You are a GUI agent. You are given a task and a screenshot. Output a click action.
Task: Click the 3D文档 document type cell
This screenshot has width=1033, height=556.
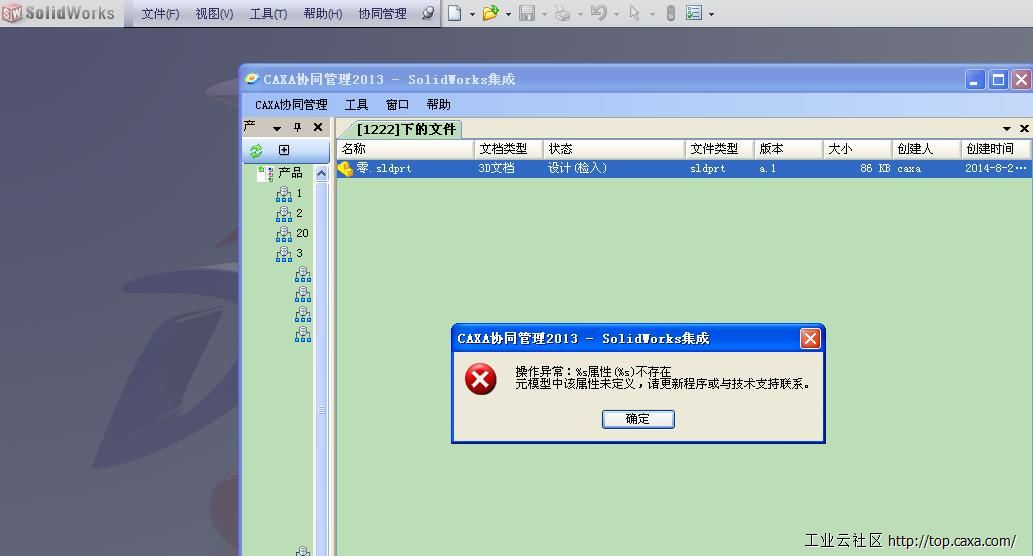pyautogui.click(x=496, y=168)
